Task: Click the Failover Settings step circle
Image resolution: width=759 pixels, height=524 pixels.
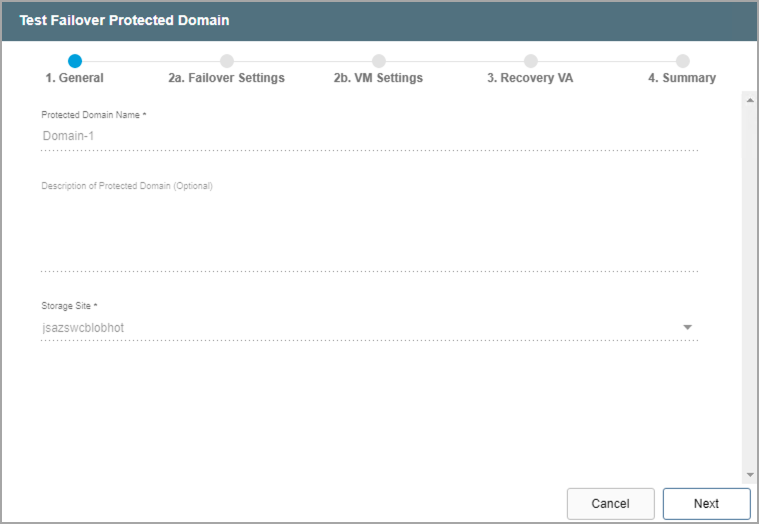Action: click(227, 61)
